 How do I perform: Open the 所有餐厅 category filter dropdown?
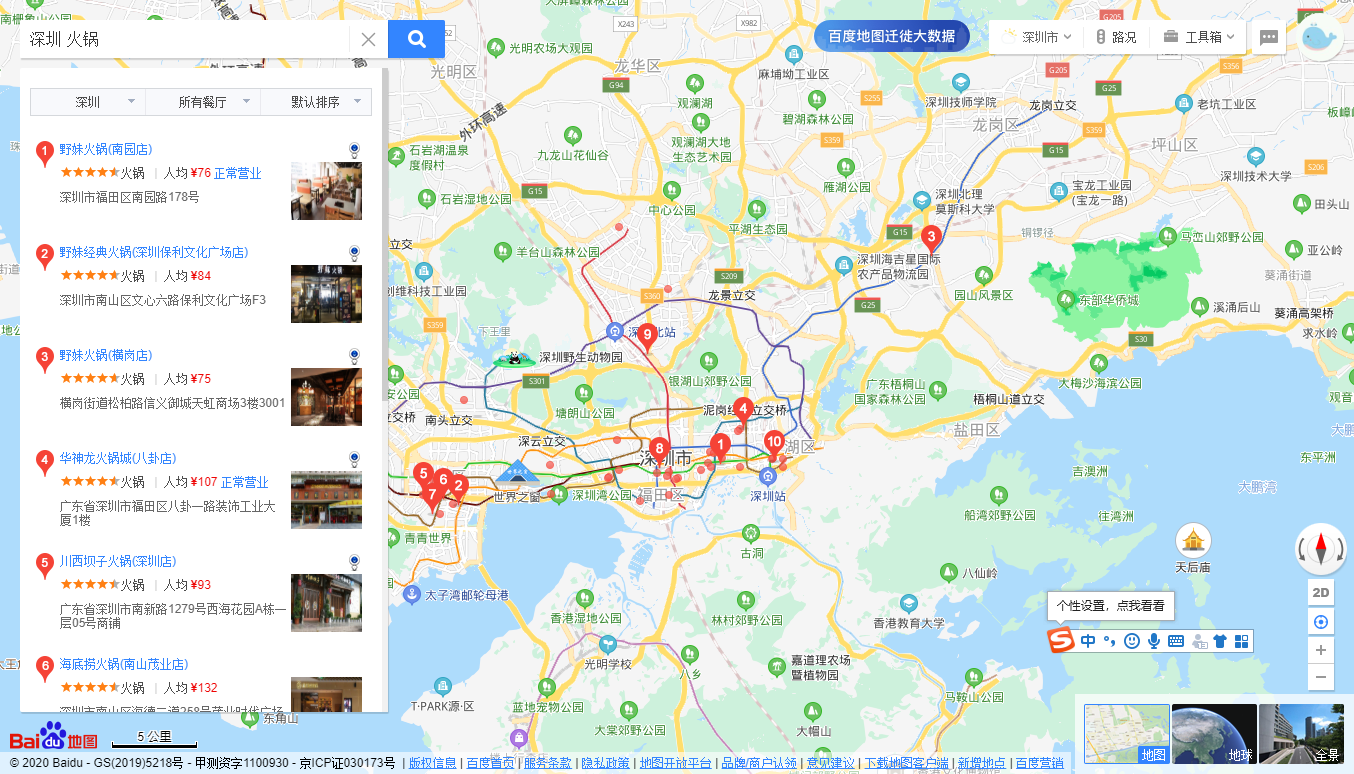point(203,102)
